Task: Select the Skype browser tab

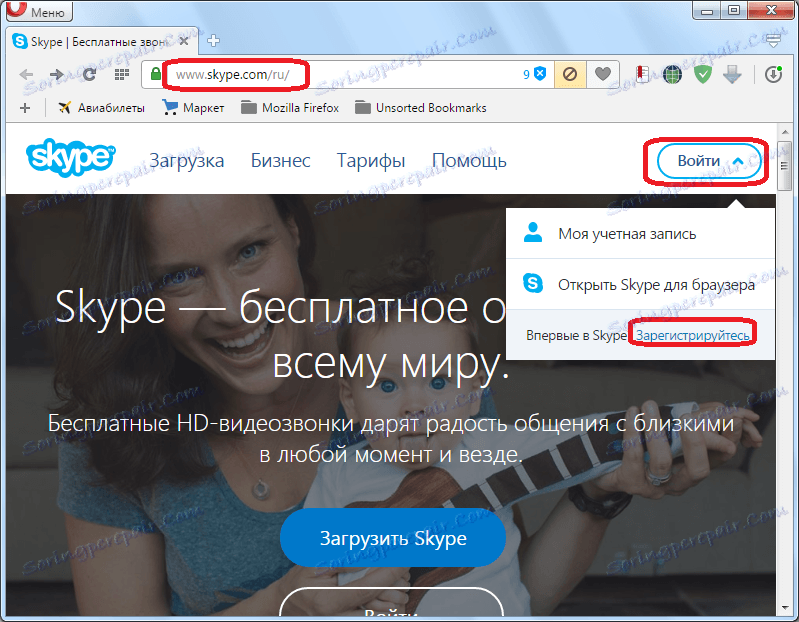Action: pyautogui.click(x=102, y=41)
